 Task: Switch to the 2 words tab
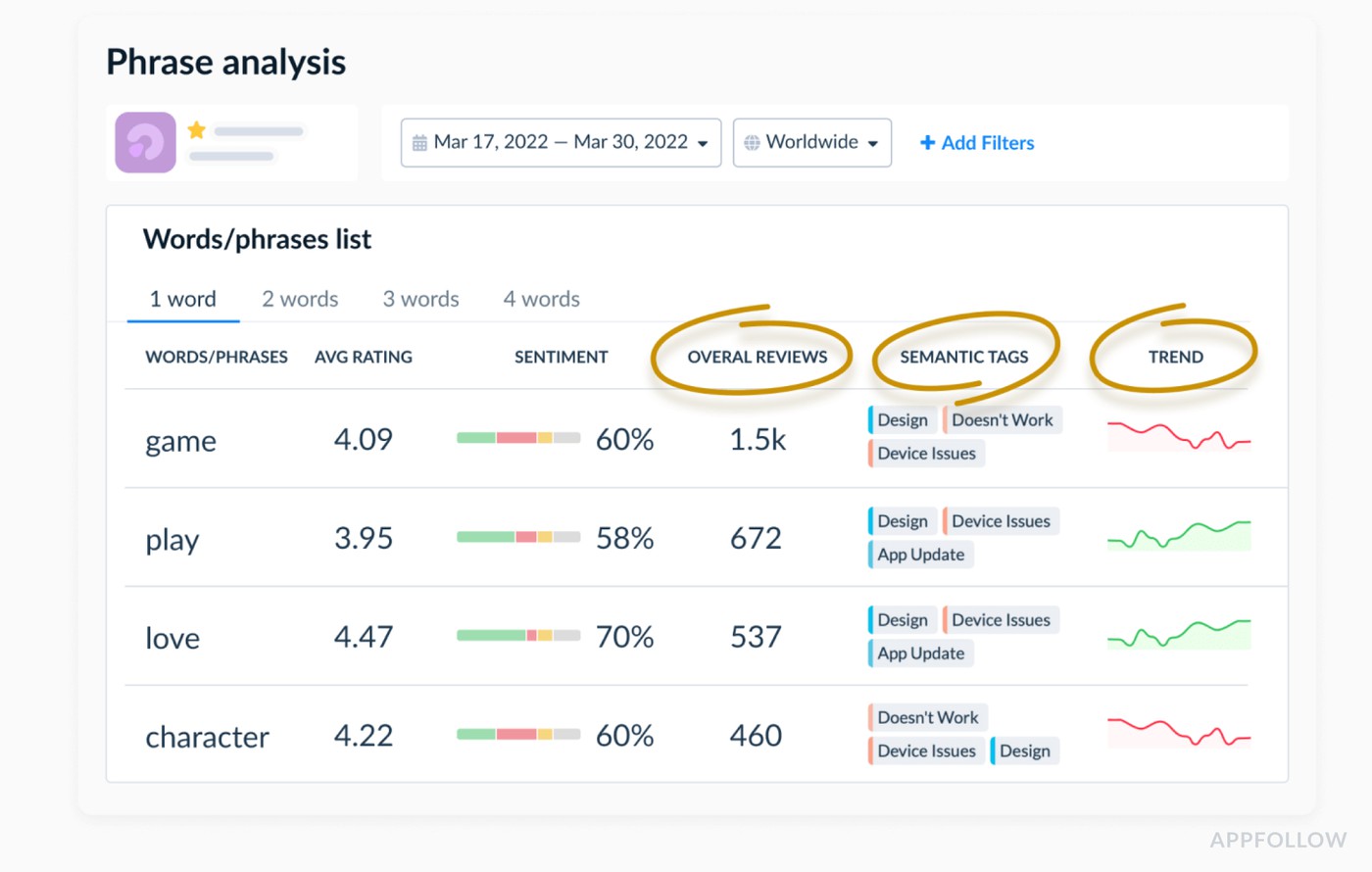(x=299, y=299)
